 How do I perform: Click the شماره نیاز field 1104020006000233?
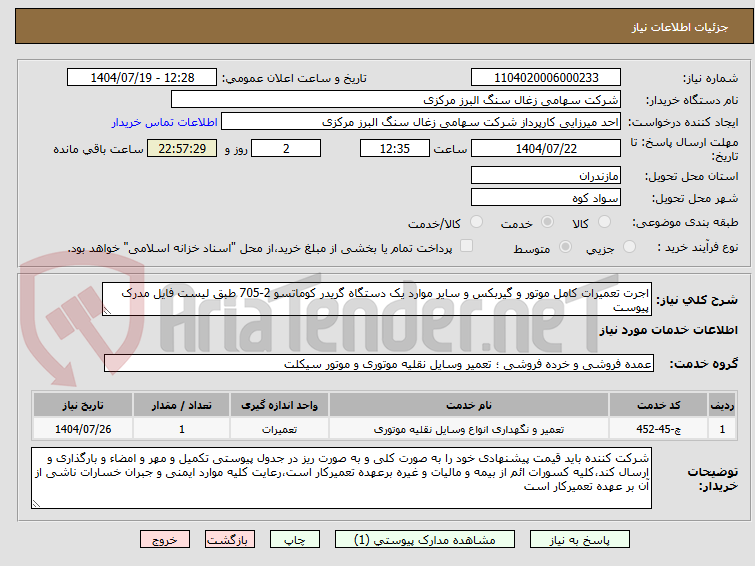[546, 78]
